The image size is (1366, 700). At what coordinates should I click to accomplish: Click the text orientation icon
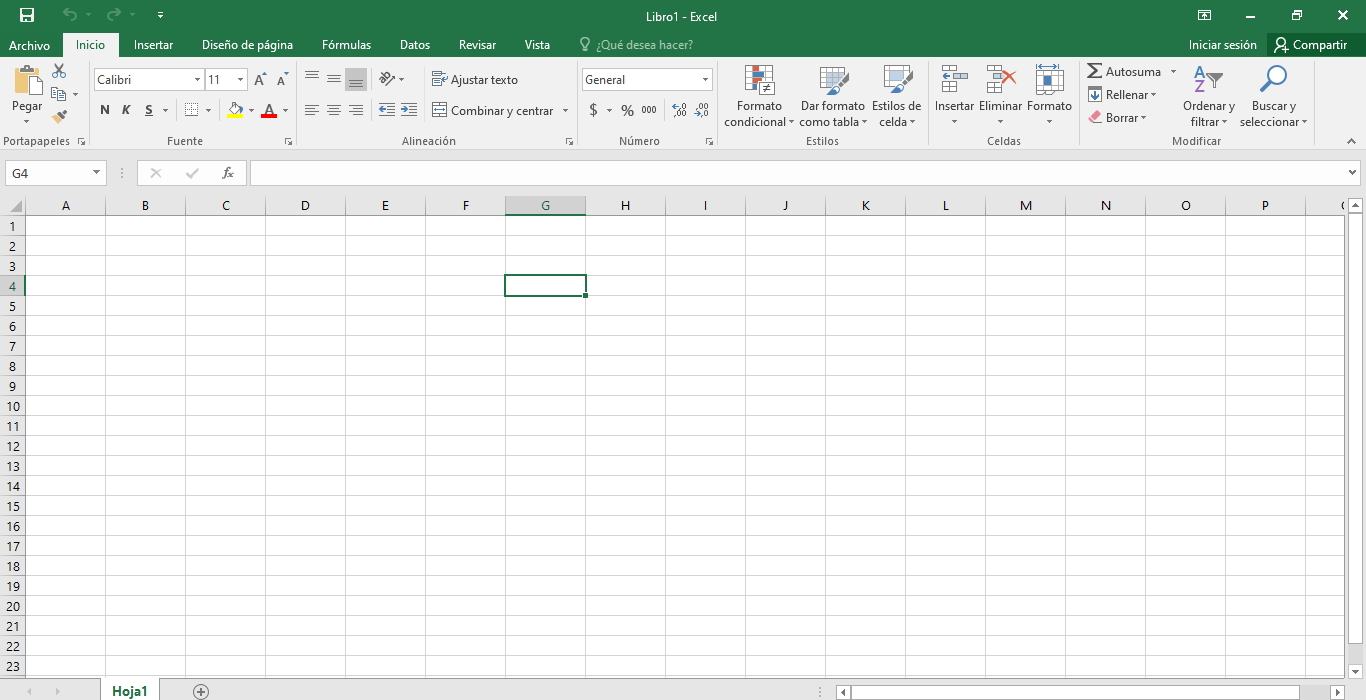(x=387, y=79)
